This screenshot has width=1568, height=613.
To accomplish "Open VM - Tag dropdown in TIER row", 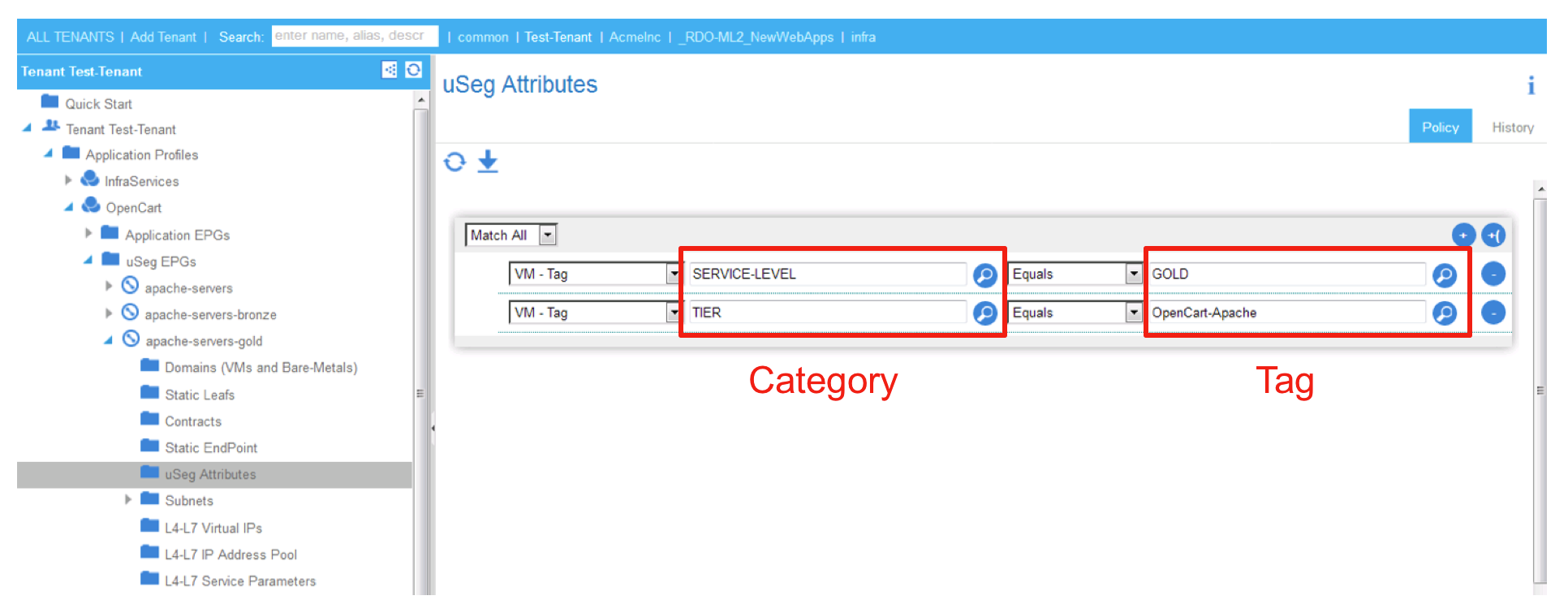I will click(x=673, y=313).
